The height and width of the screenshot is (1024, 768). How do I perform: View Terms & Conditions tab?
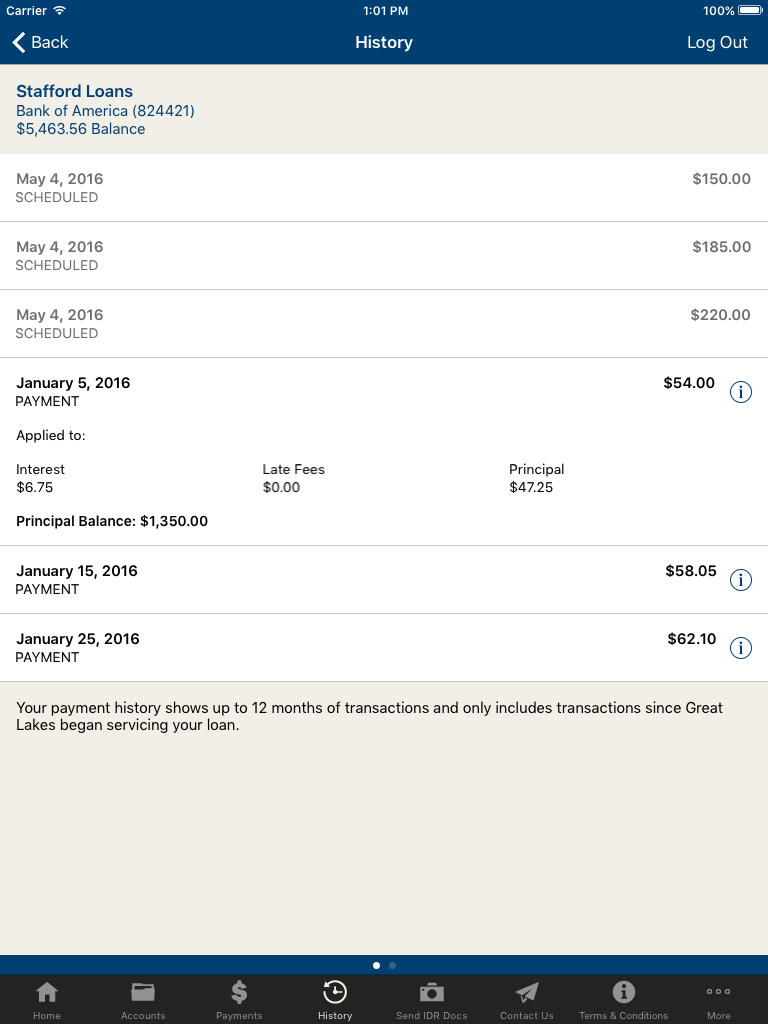coord(624,1000)
